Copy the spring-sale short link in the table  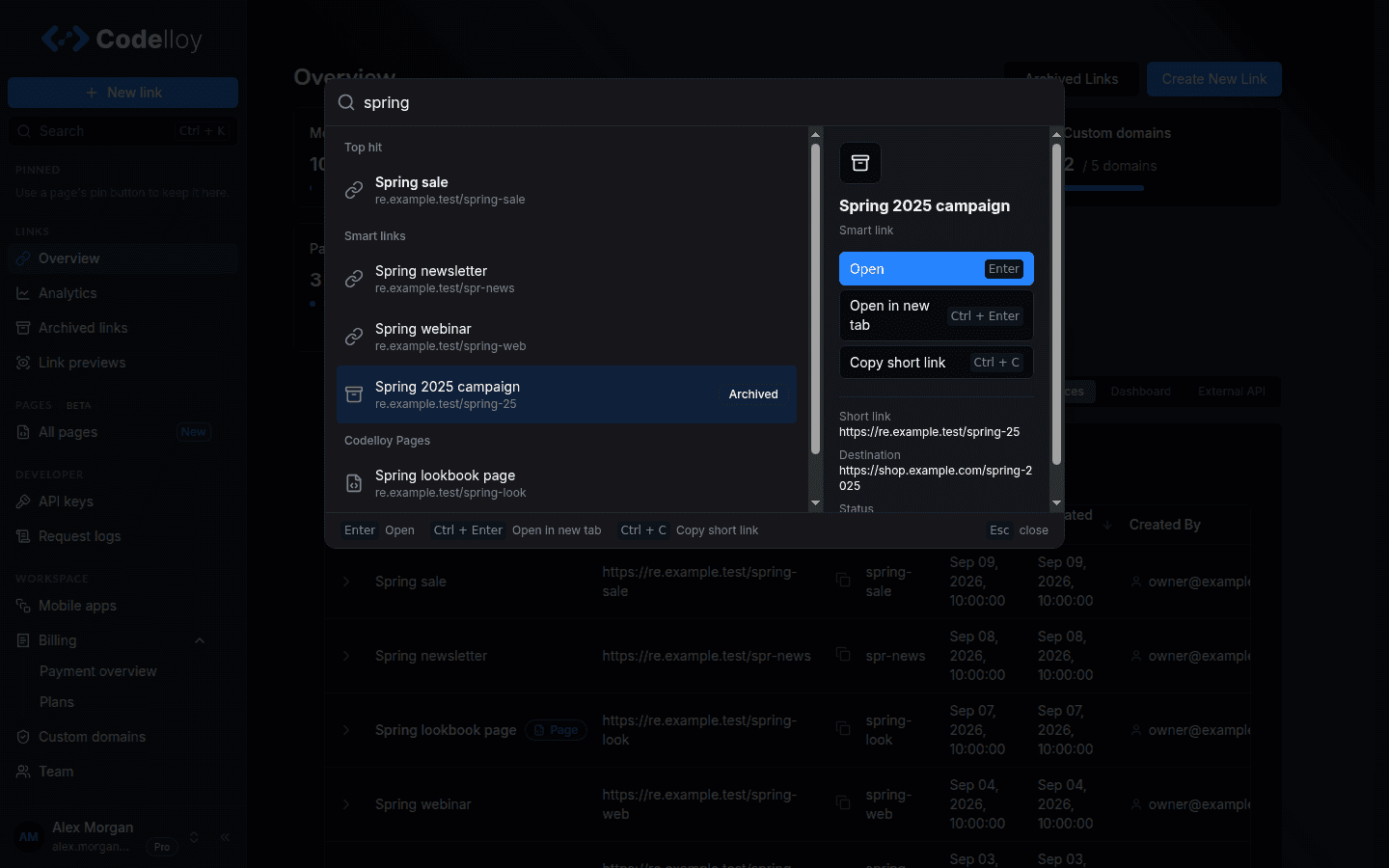click(x=843, y=580)
